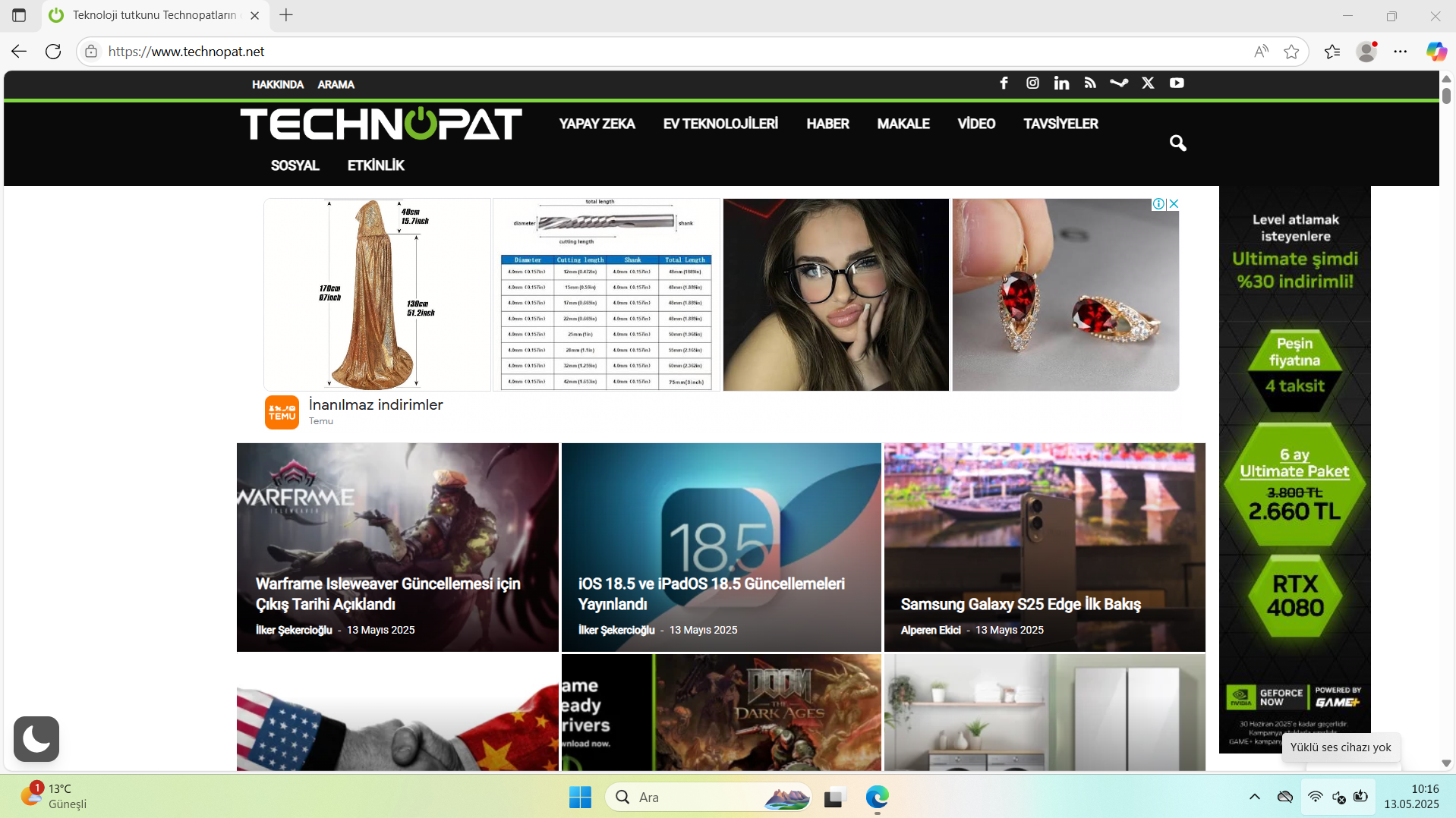Click the Technopat logo
This screenshot has width=1456, height=818.
(x=381, y=124)
